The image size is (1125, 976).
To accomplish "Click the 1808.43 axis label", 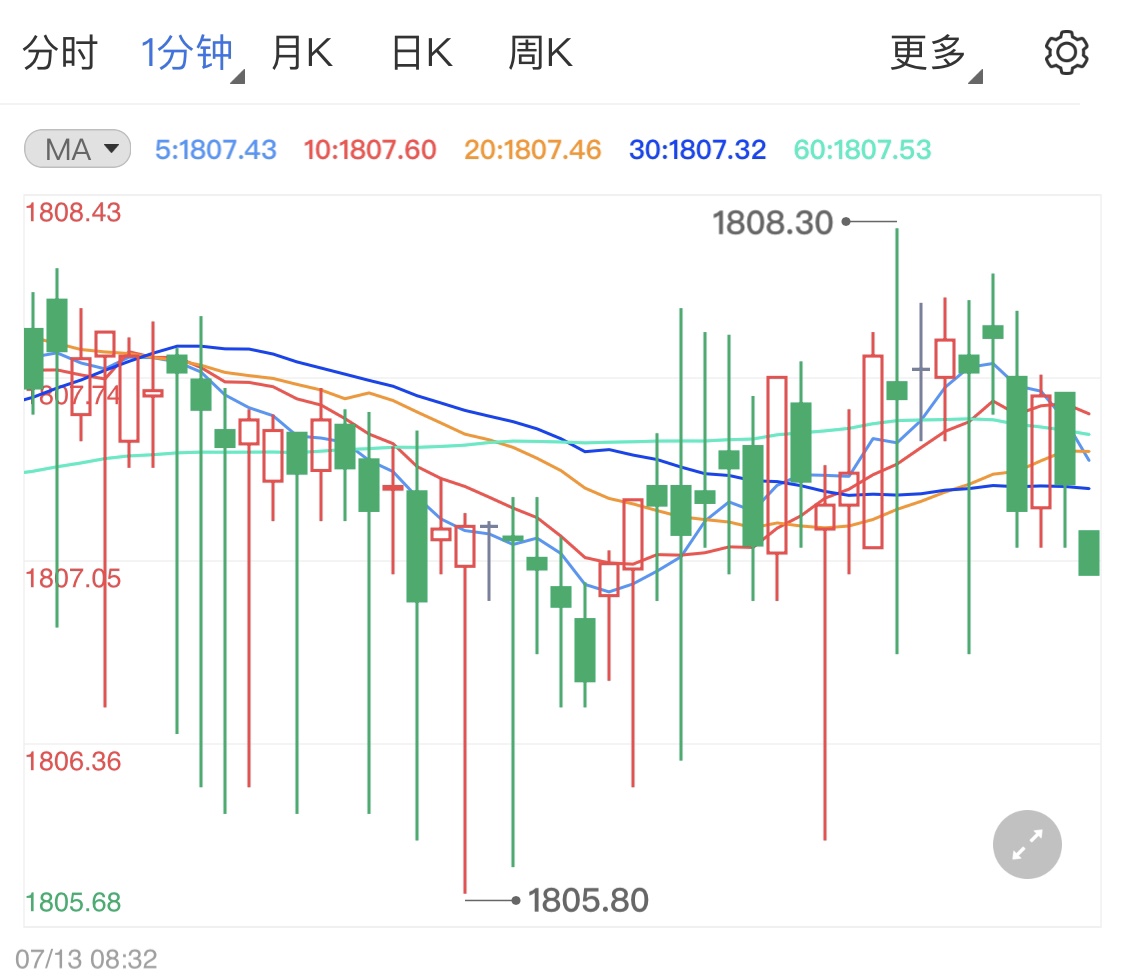I will [x=73, y=212].
